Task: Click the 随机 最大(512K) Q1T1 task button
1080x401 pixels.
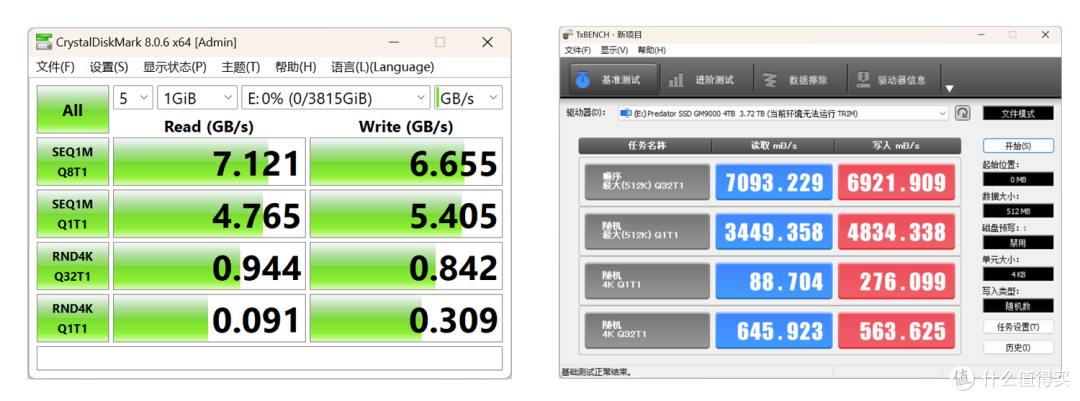Action: pyautogui.click(x=647, y=232)
